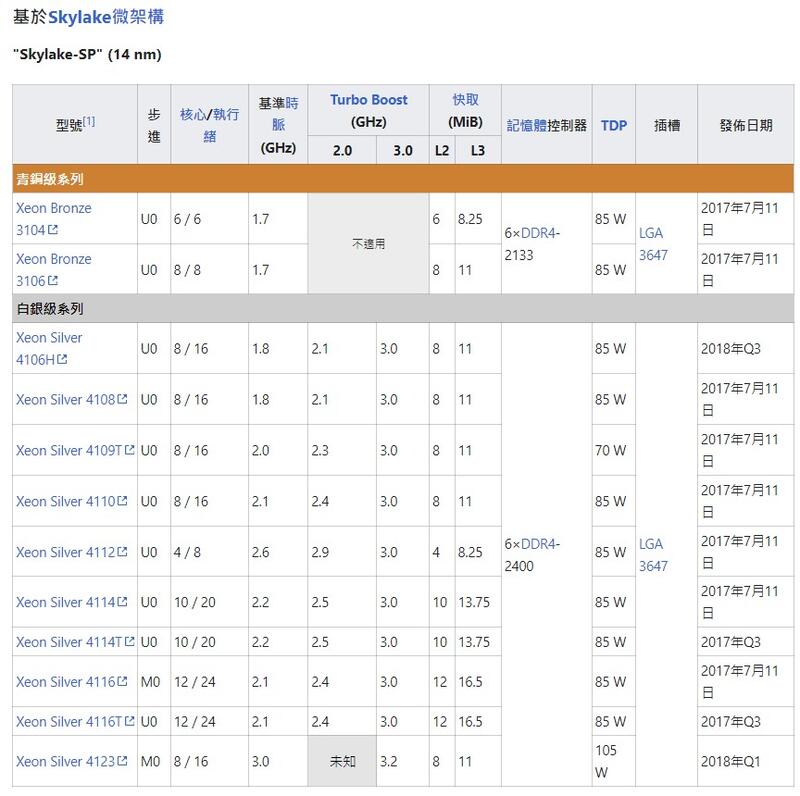Click the 不適用 Turbo Boost cell

pos(368,244)
